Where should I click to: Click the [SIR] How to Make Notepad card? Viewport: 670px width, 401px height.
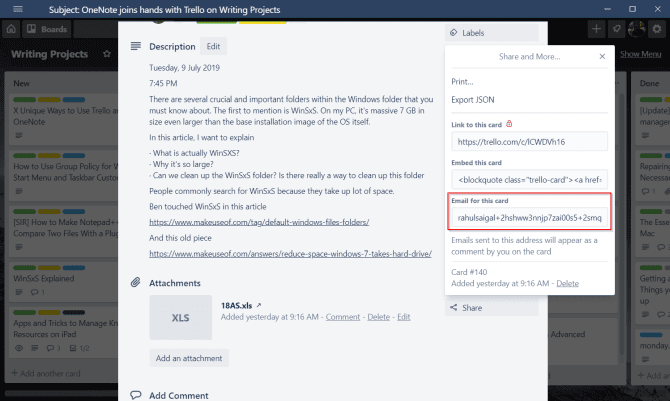[64, 230]
